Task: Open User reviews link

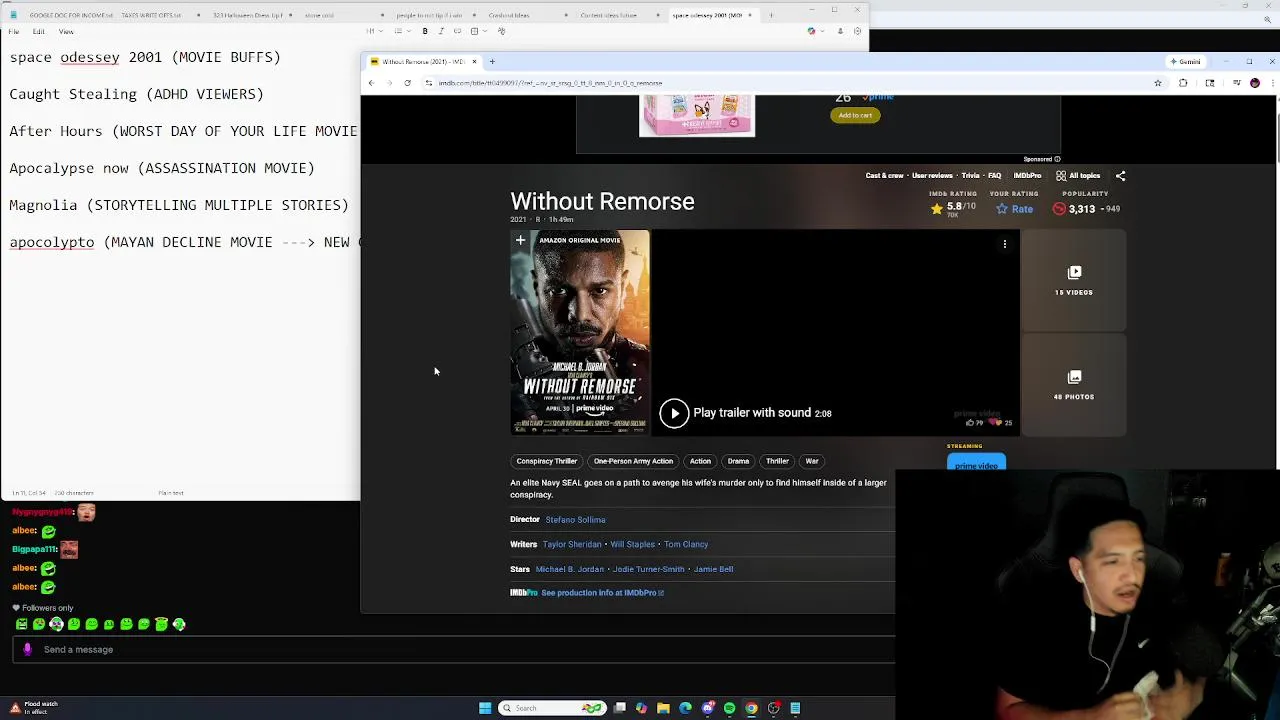Action: click(932, 176)
